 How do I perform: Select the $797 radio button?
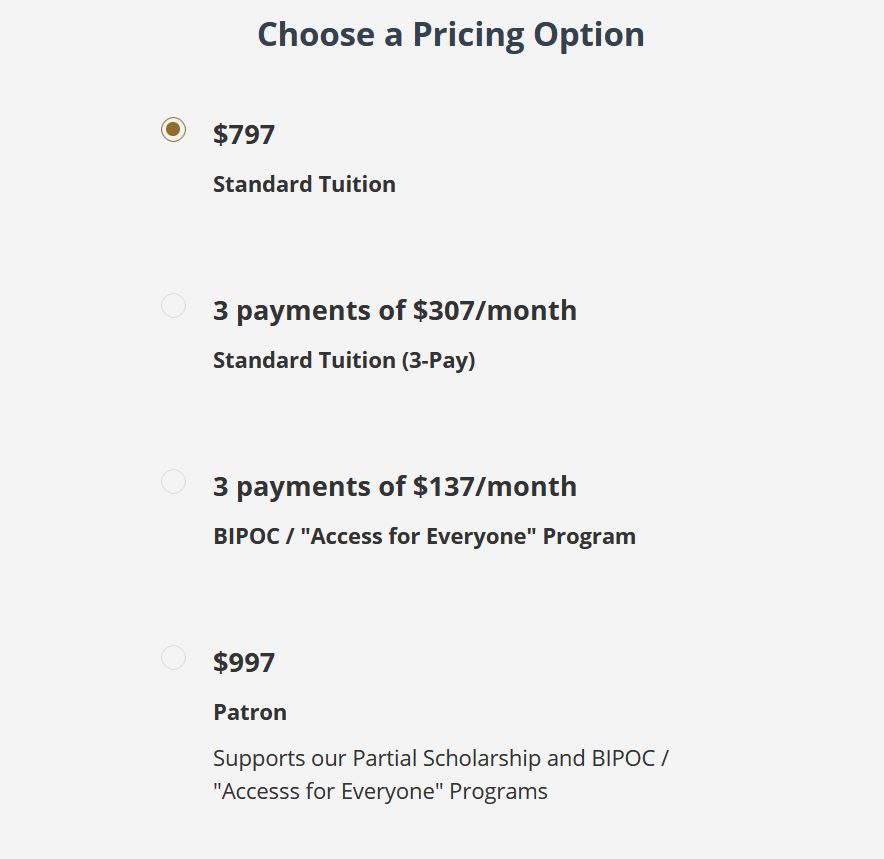click(x=173, y=130)
